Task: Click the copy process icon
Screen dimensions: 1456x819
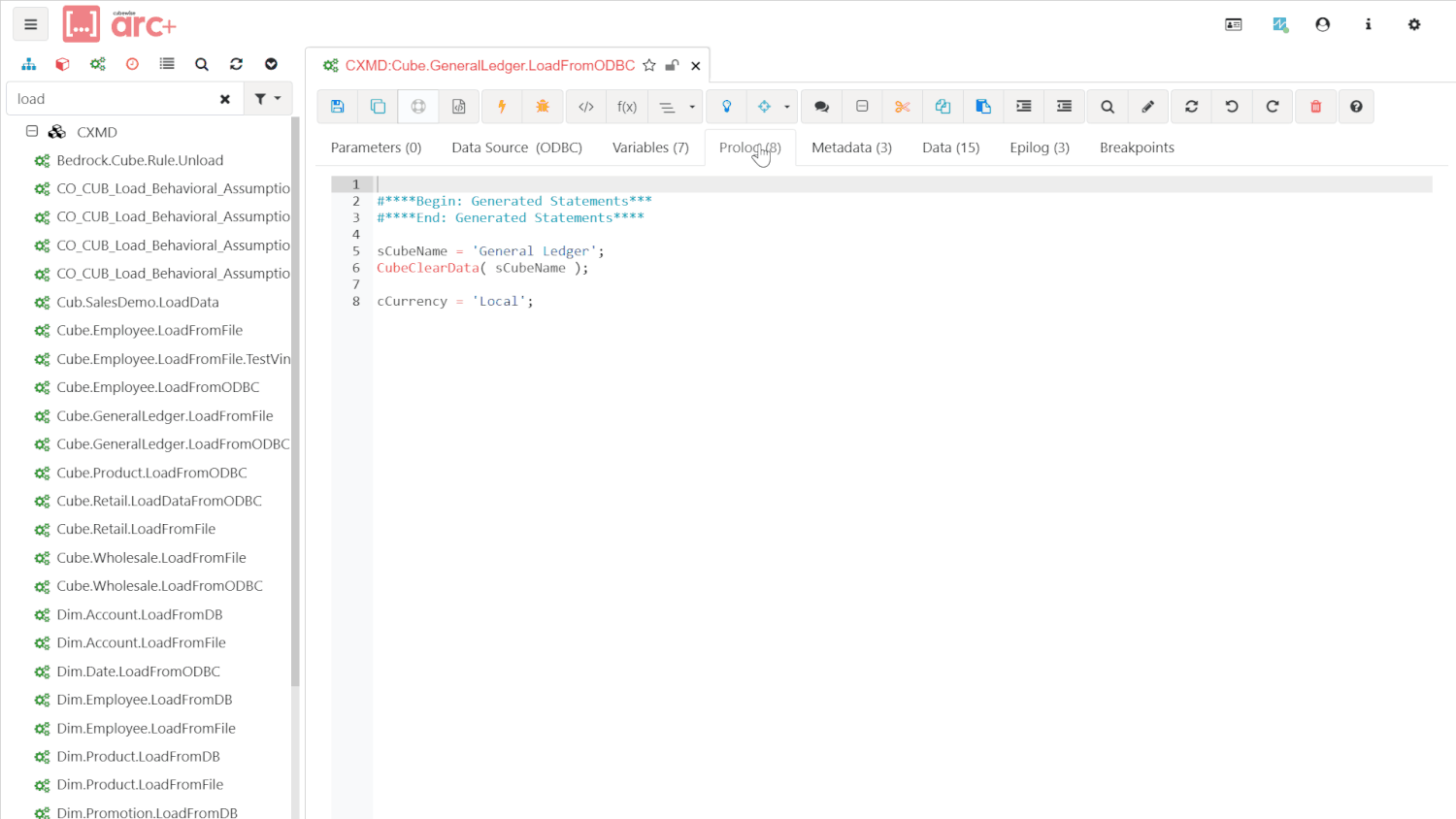Action: tap(379, 107)
